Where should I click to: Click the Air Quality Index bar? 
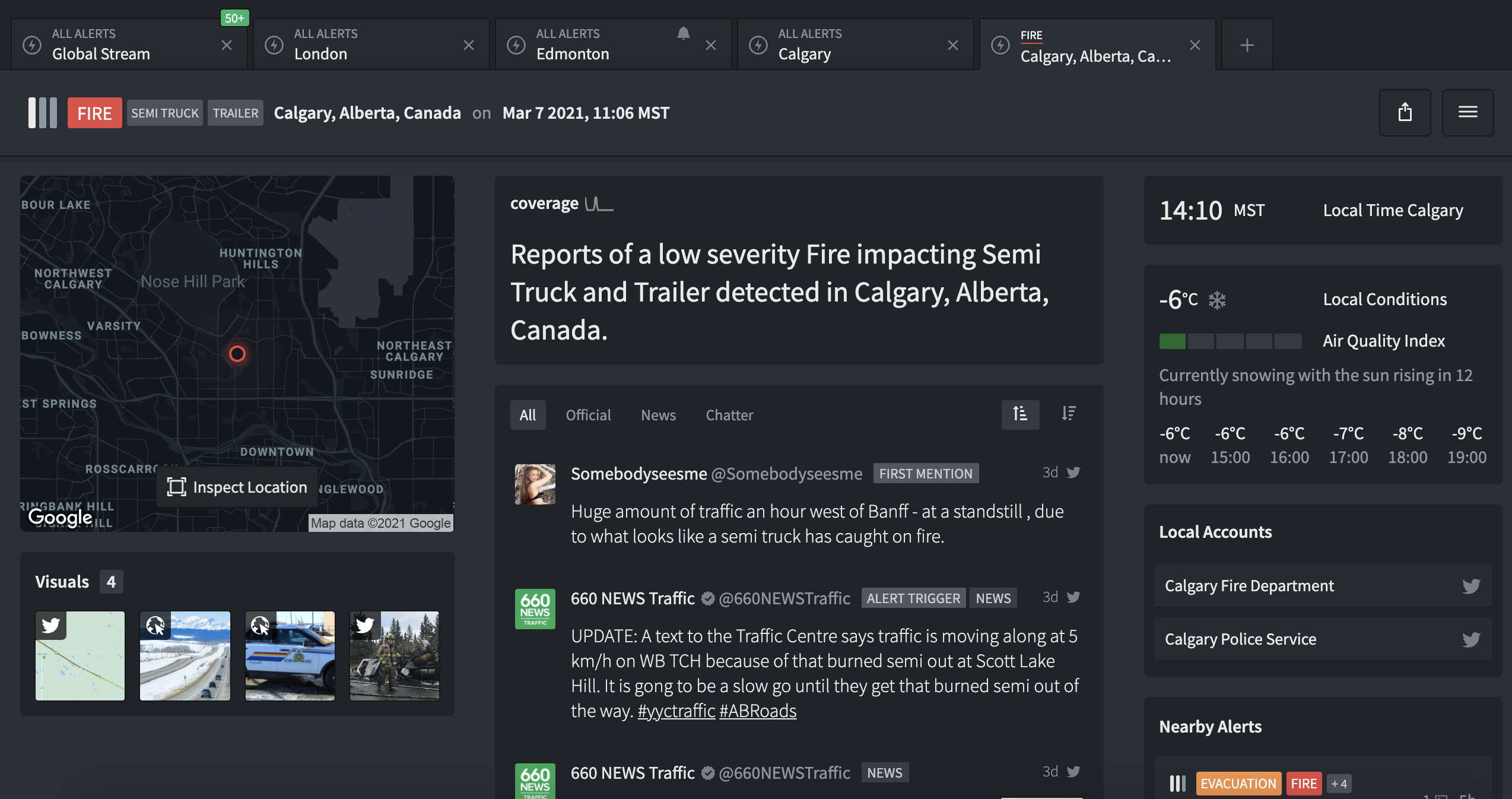pos(1230,341)
